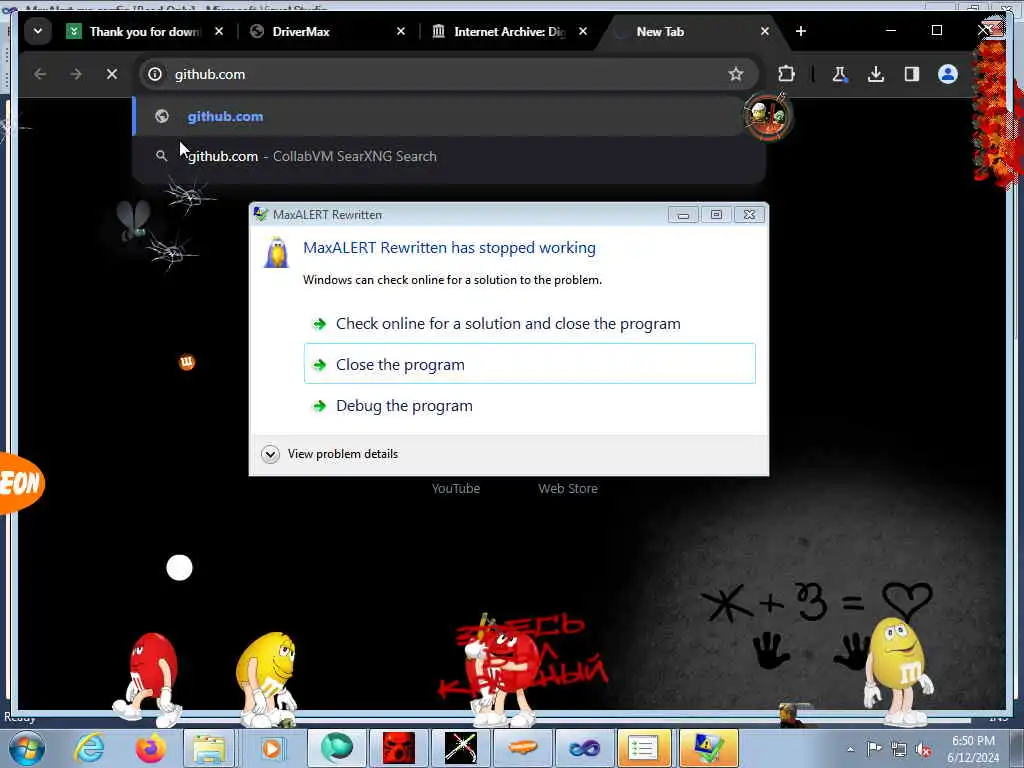Close the Internet Archive tab
Viewport: 1024px width, 768px height.
point(583,31)
